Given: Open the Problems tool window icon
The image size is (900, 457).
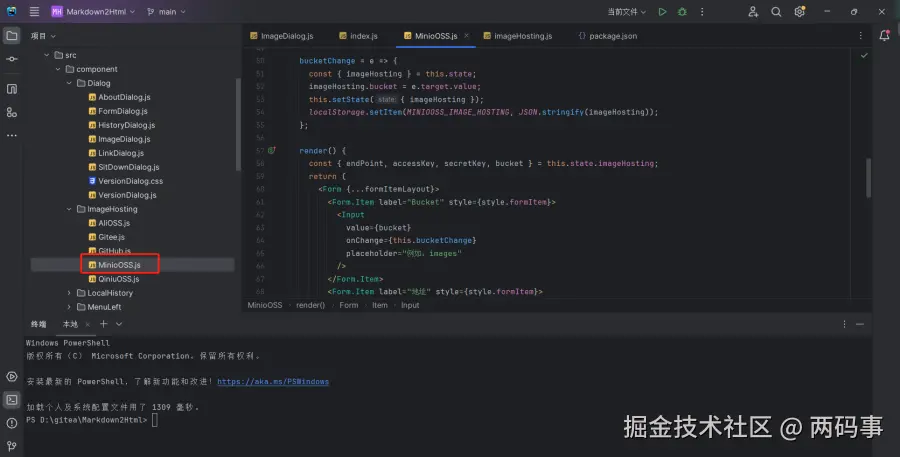Looking at the screenshot, I should click(x=11, y=423).
